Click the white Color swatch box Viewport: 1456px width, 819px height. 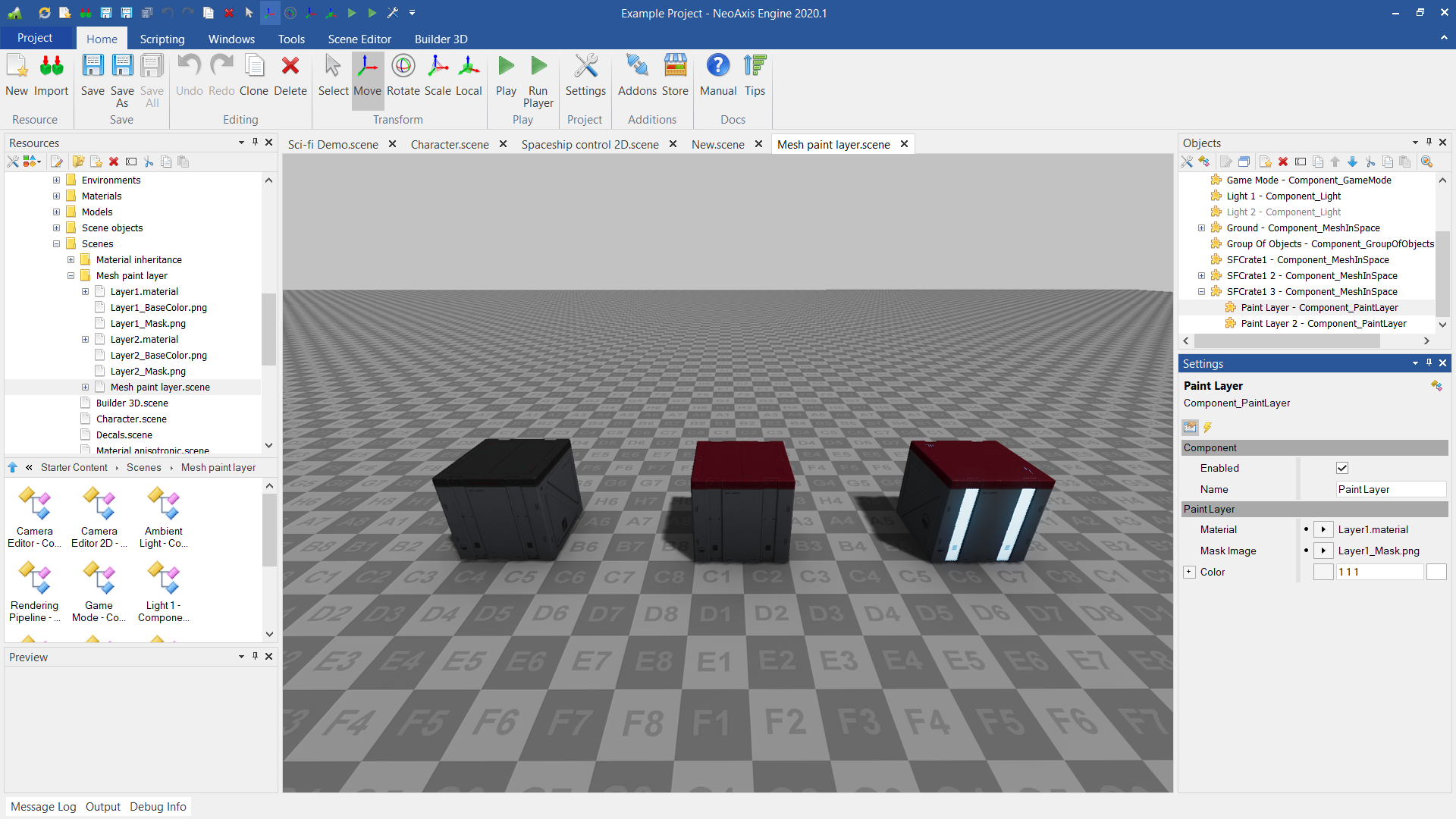tap(1436, 572)
